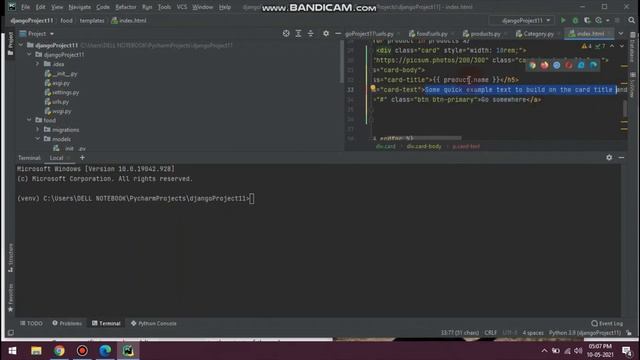
Task: Select the div.card-body editor breadcrumb
Action: pyautogui.click(x=424, y=147)
